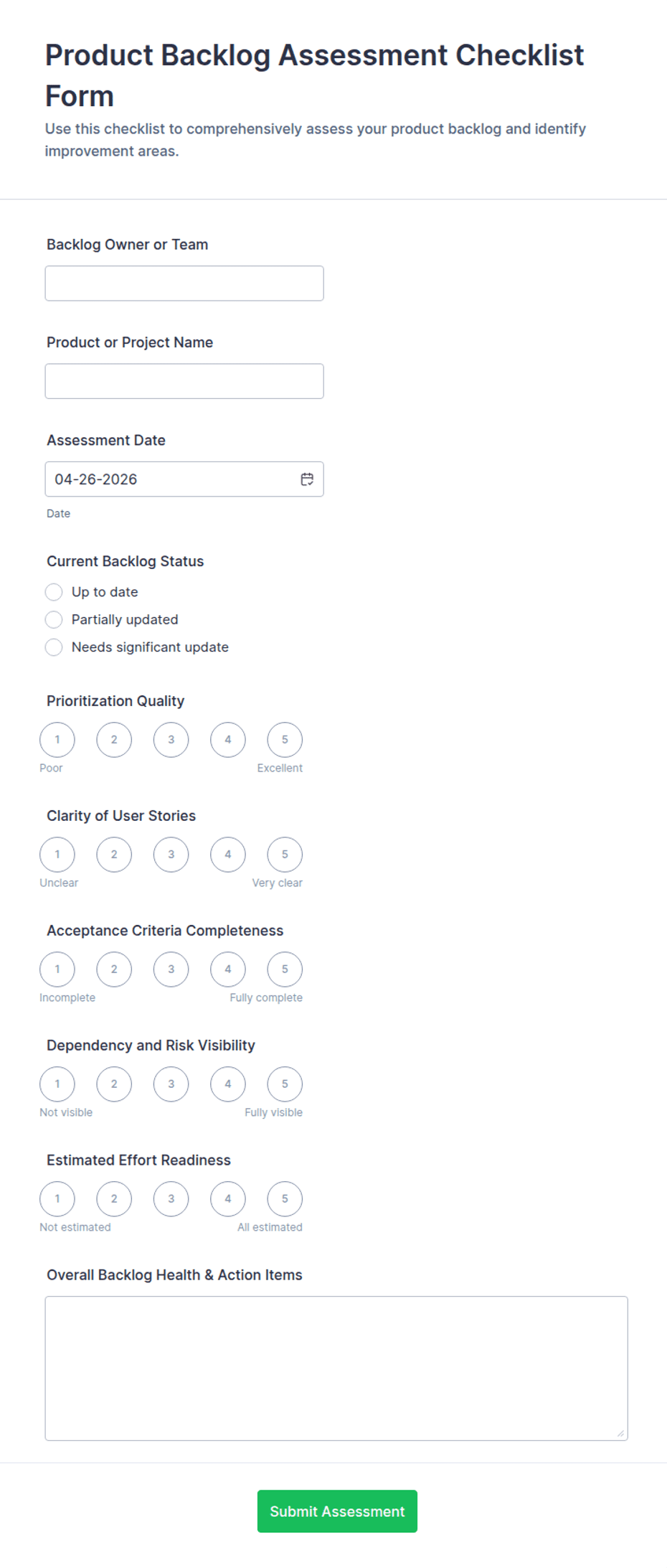Screen dimensions: 667x1568
Task: Set Dependency and Risk Visibility to 1
Action: pos(57,1084)
